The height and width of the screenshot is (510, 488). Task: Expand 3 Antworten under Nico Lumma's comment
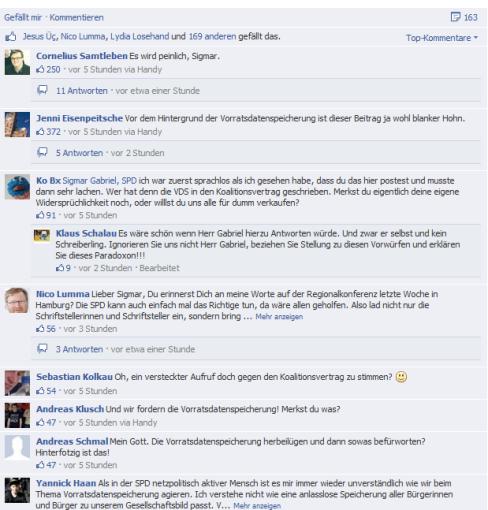(x=79, y=349)
